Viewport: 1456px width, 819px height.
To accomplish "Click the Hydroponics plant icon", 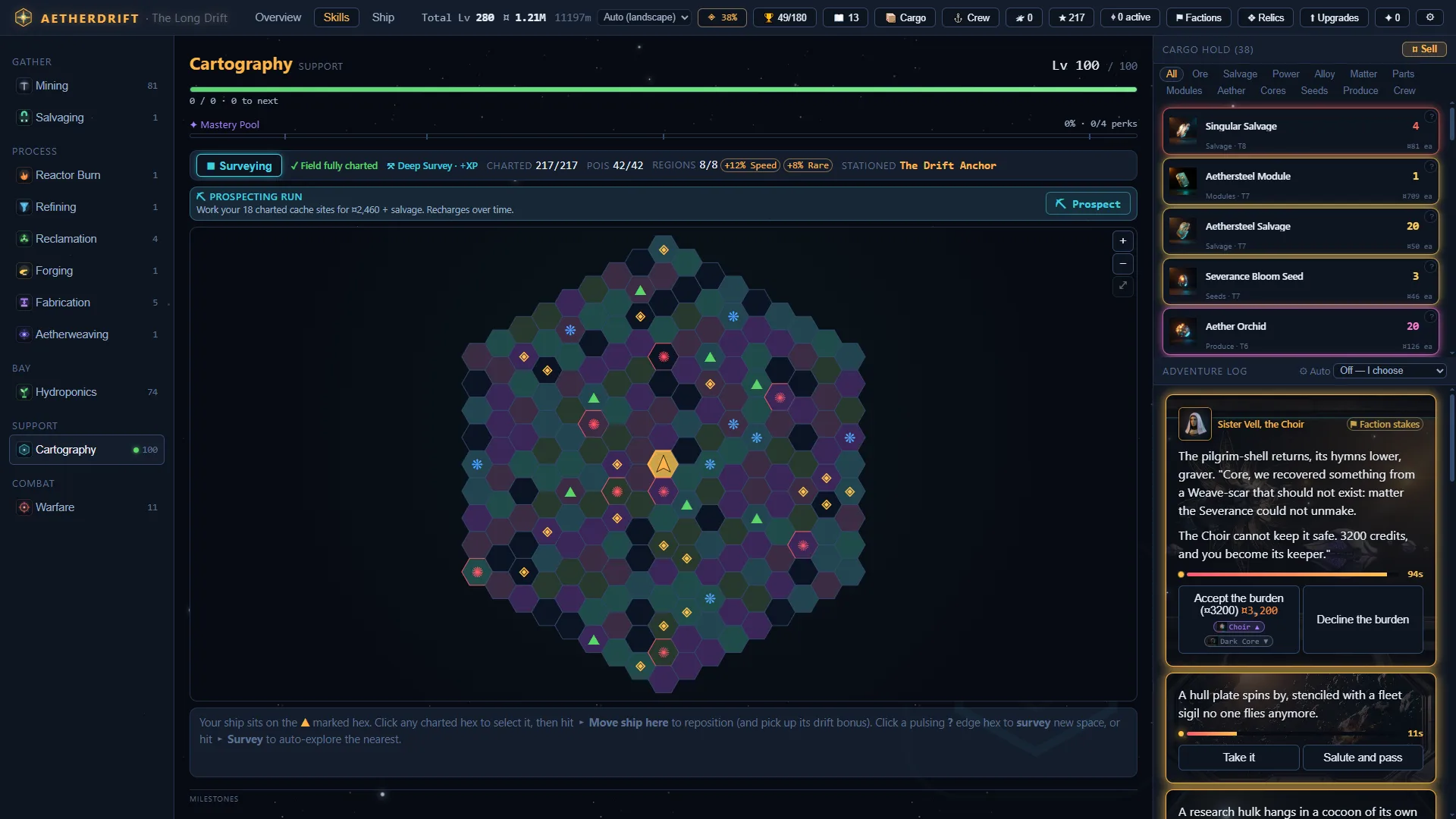I will point(24,392).
